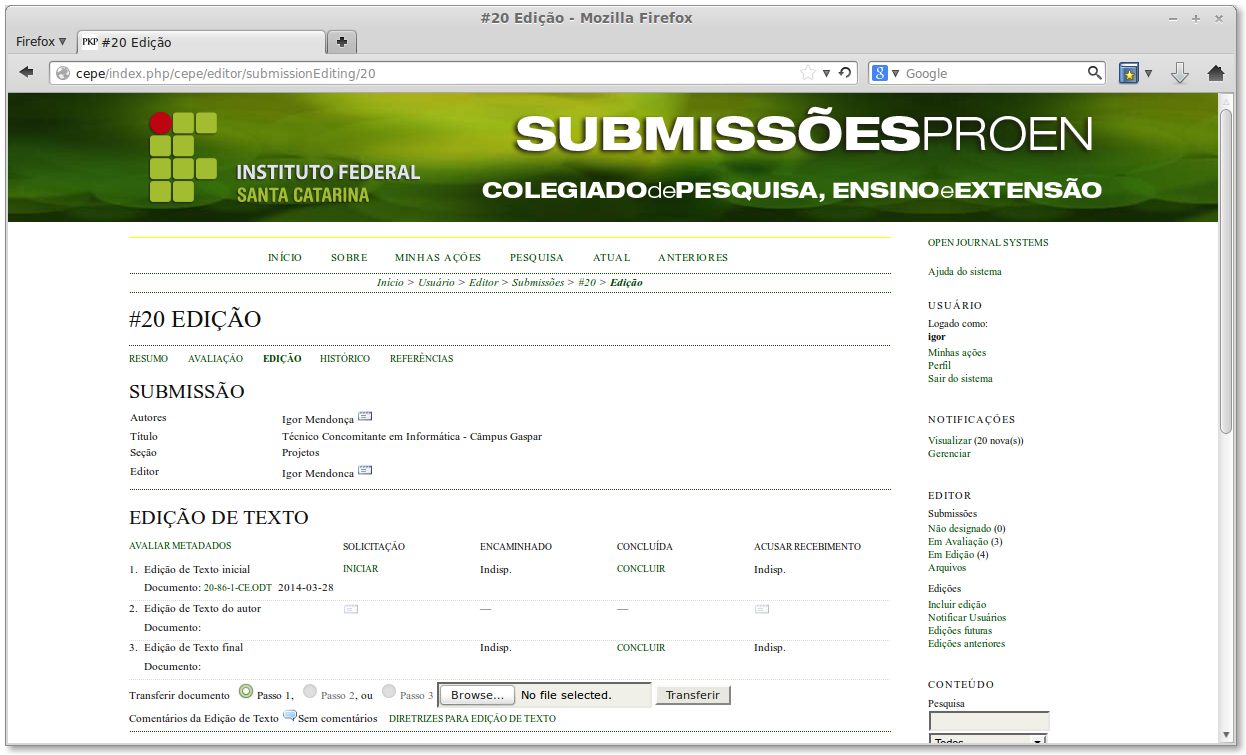Open the Minhas Ações menu item
This screenshot has width=1246, height=755.
click(438, 258)
